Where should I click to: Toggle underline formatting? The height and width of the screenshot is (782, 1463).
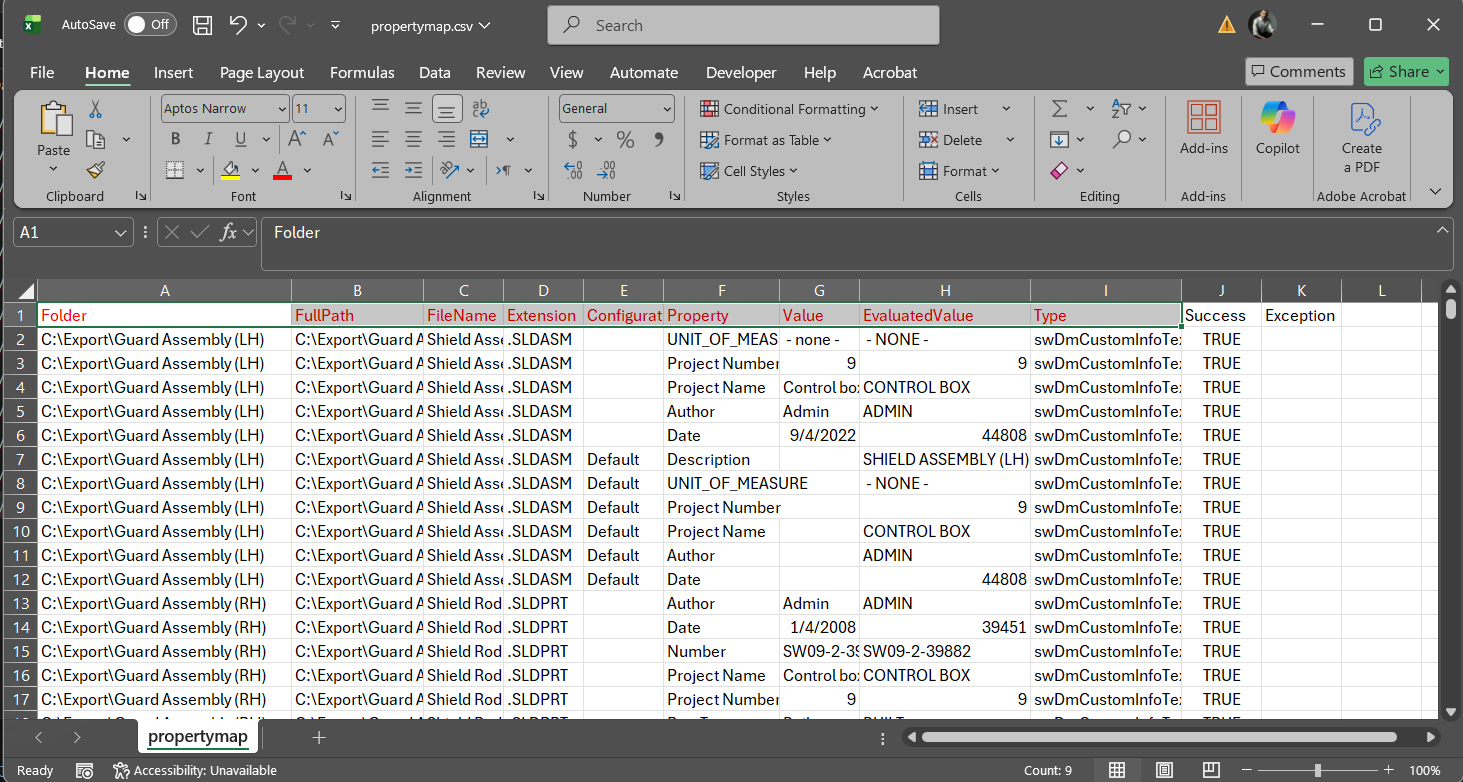(238, 138)
